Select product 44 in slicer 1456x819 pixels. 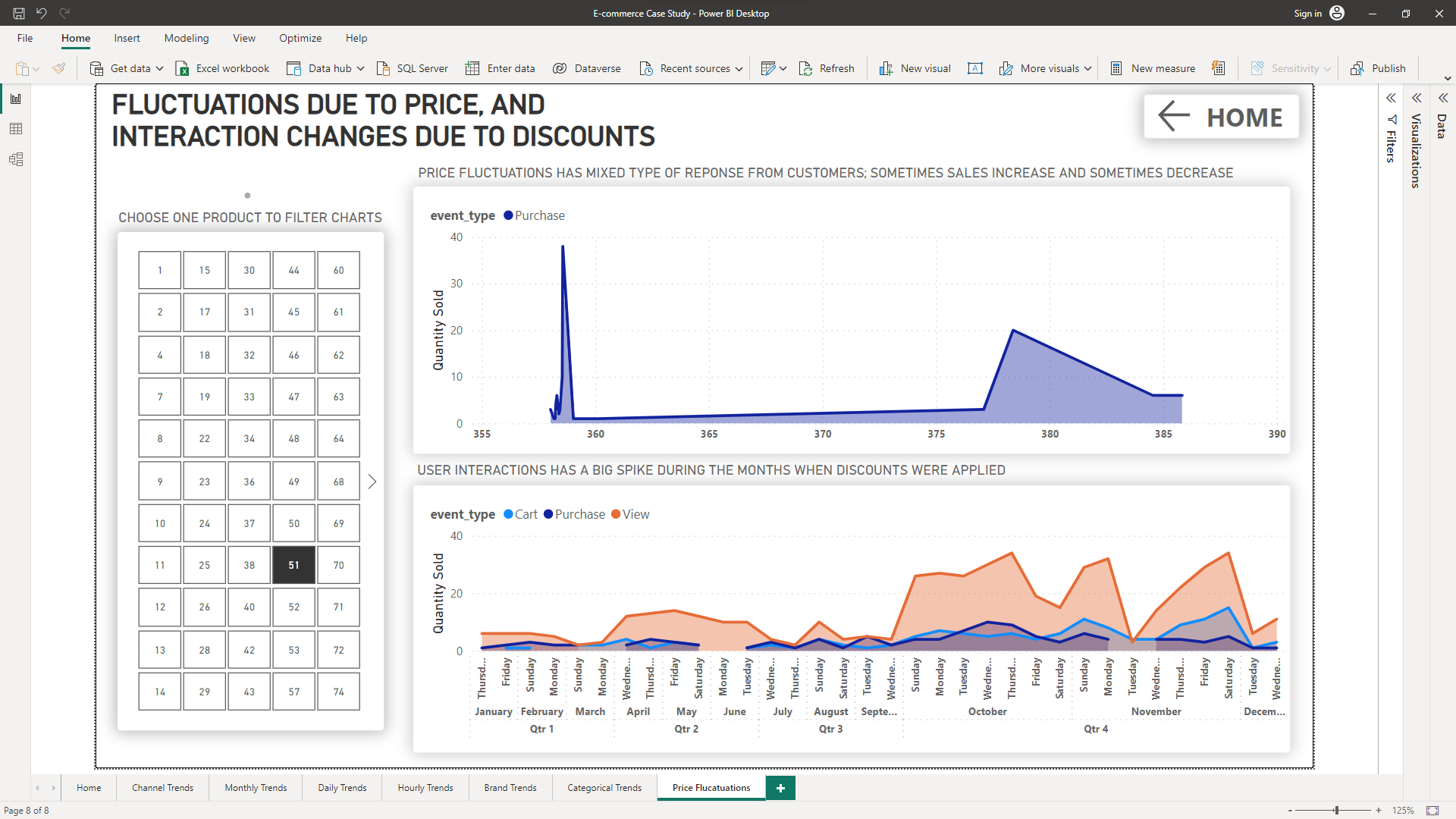293,270
